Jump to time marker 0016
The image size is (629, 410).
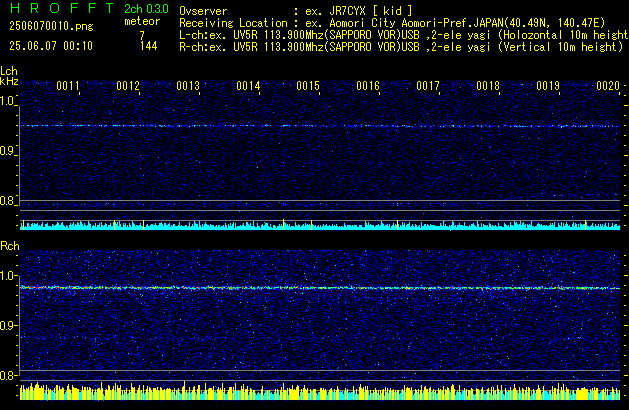pyautogui.click(x=368, y=86)
